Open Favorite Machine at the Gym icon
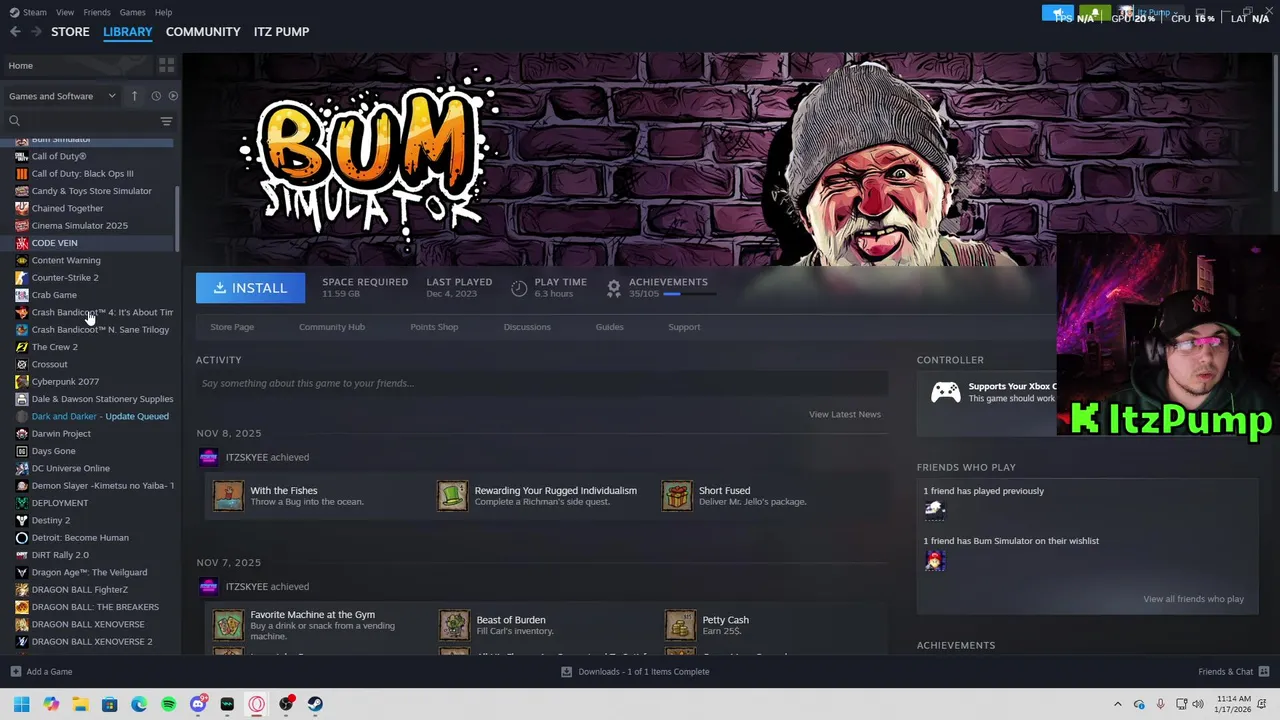 tap(228, 625)
